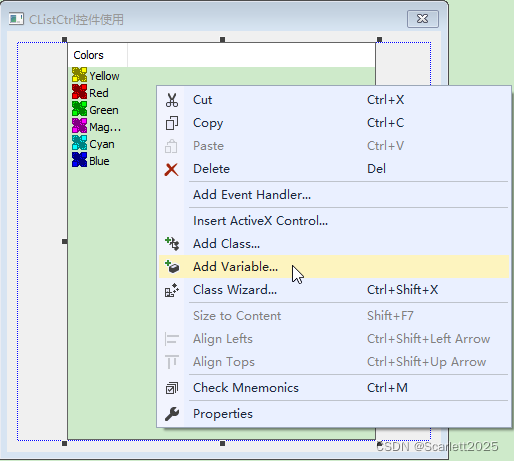
Task: Click the Align Lefts icon
Action: pyautogui.click(x=172, y=339)
